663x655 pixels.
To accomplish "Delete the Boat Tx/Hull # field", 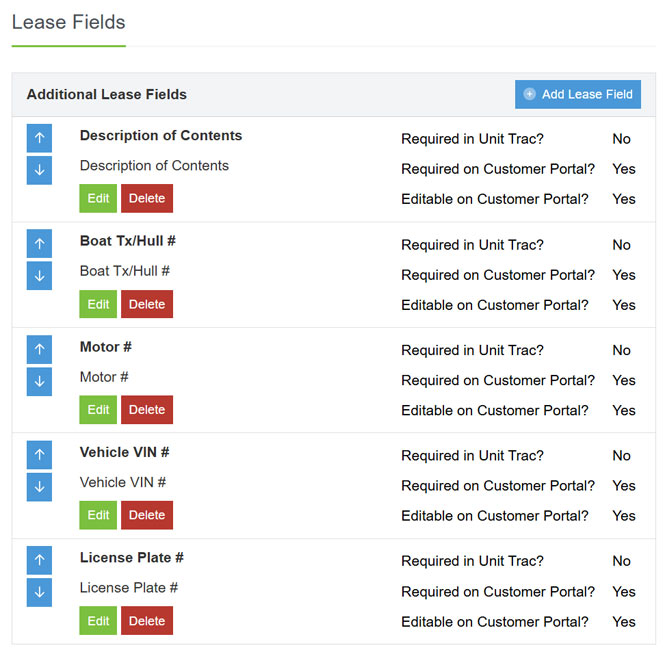I will click(x=147, y=304).
